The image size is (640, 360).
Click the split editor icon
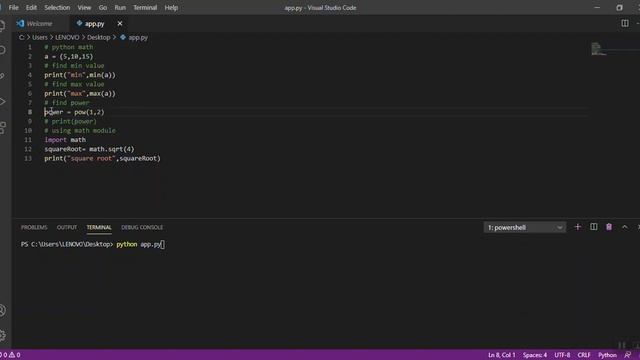click(x=625, y=23)
